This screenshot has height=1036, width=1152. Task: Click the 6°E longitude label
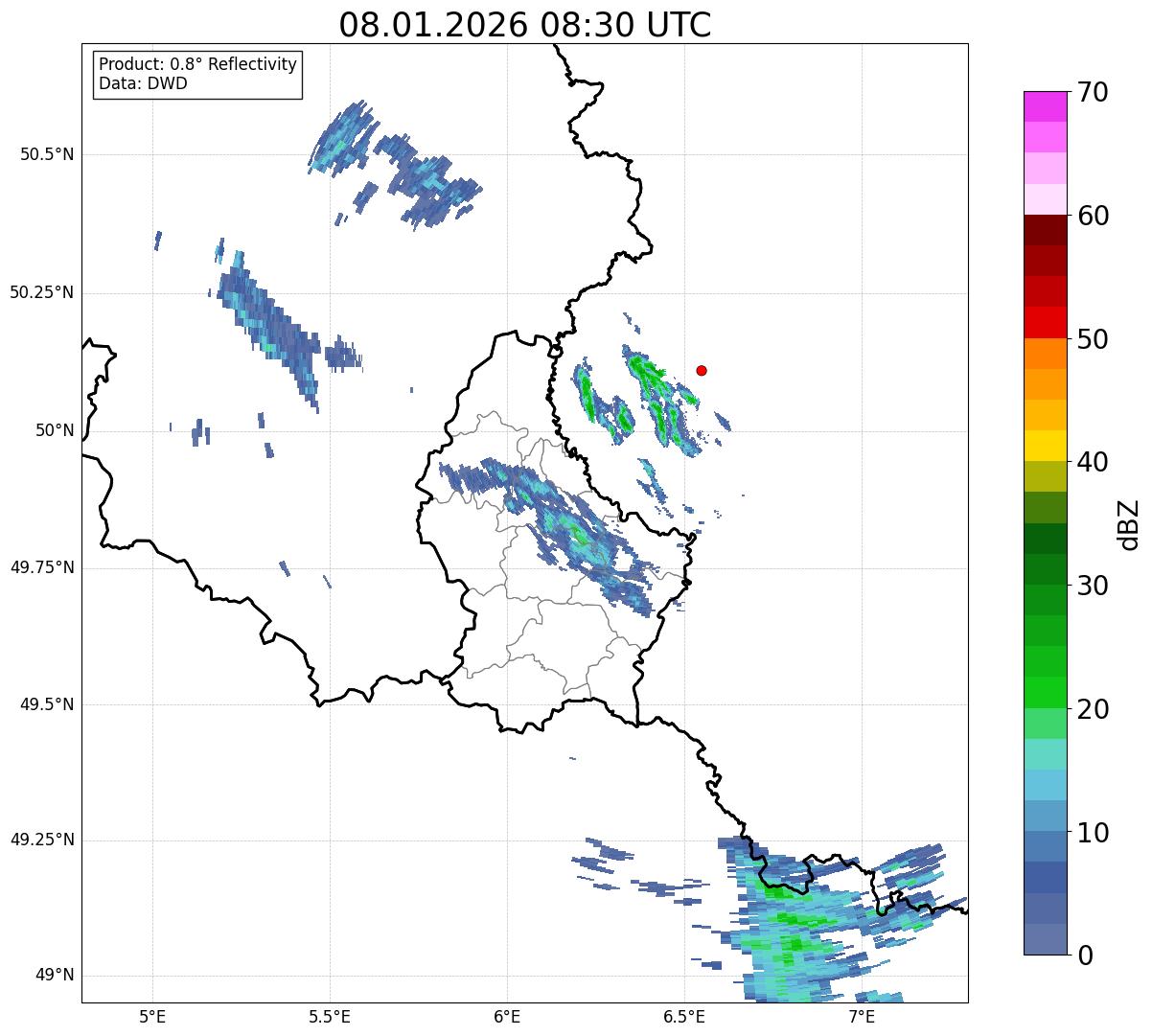(507, 1017)
